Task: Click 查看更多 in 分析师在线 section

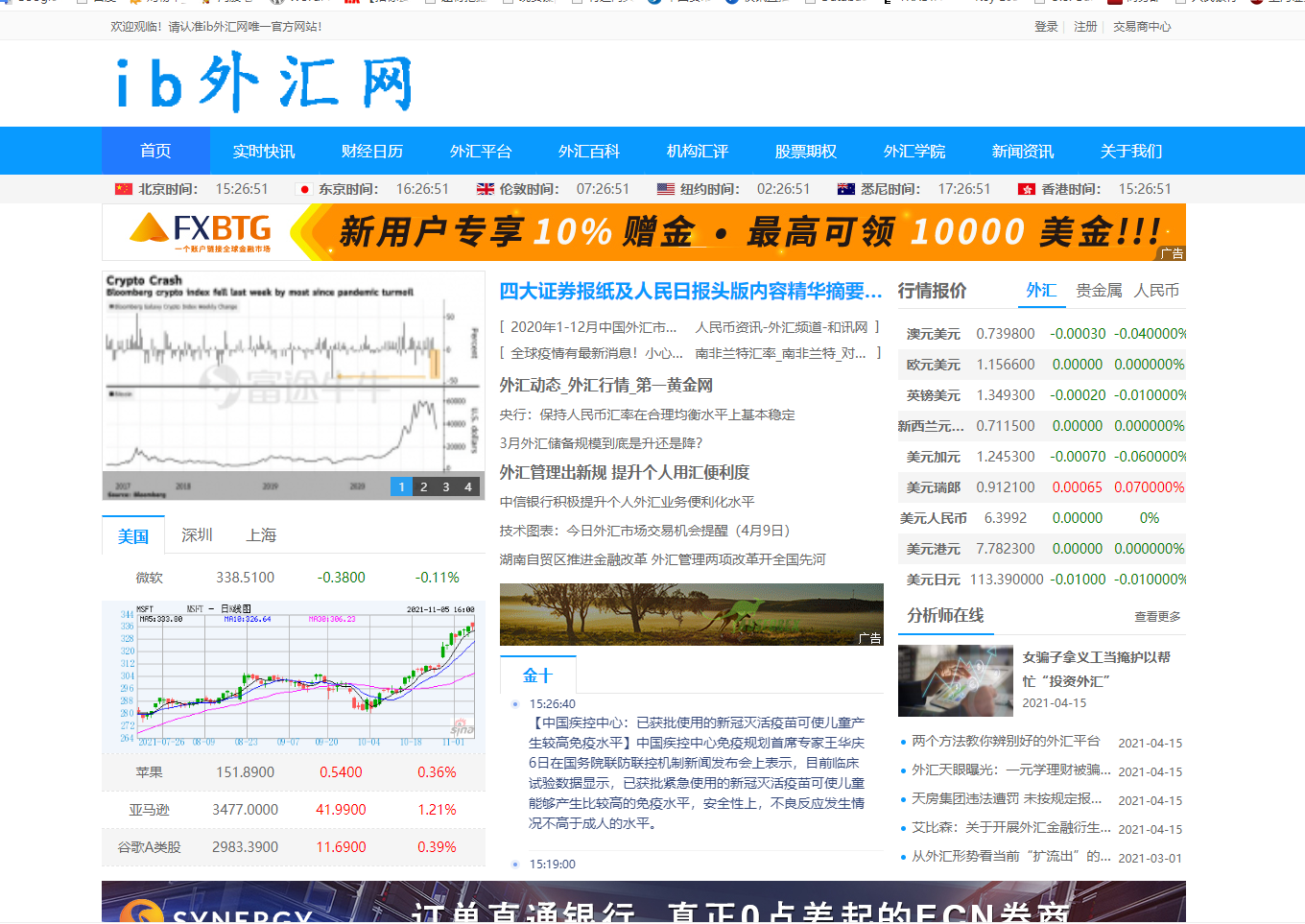Action: click(1157, 617)
